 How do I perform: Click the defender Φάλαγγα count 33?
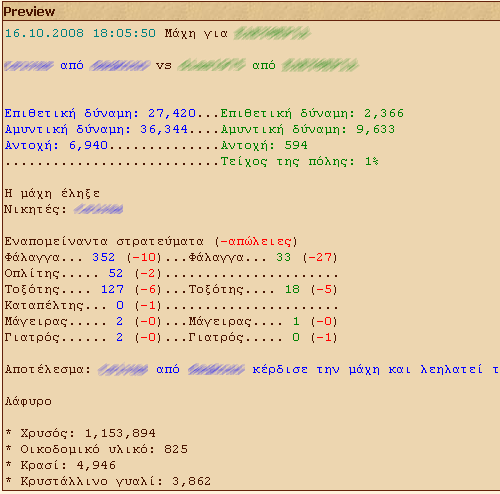click(283, 257)
